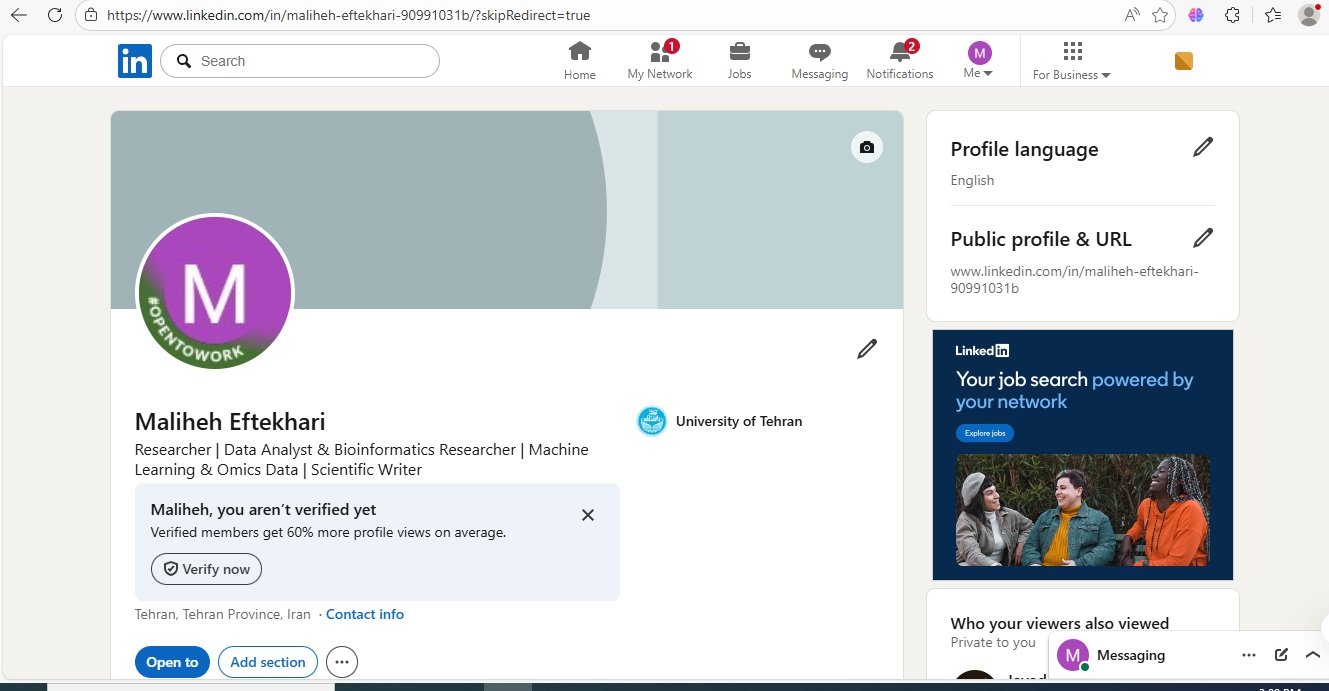Edit cover photo with camera icon
Screen dimensions: 1329x691
coord(867,147)
